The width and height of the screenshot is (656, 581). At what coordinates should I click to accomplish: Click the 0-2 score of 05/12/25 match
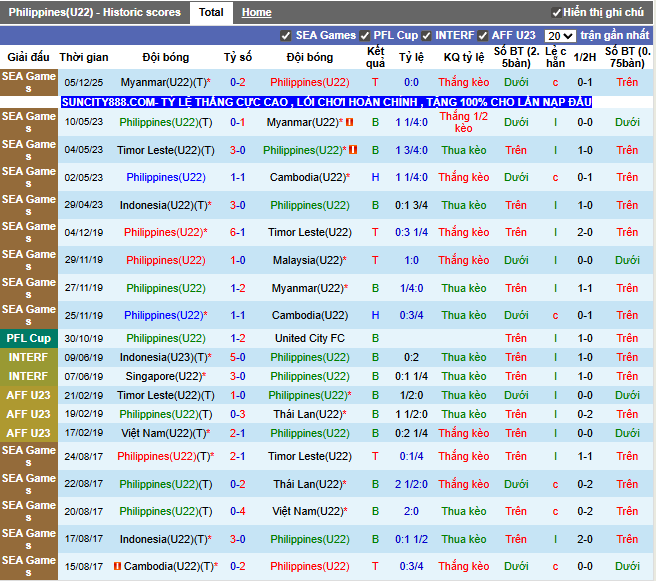[x=238, y=82]
